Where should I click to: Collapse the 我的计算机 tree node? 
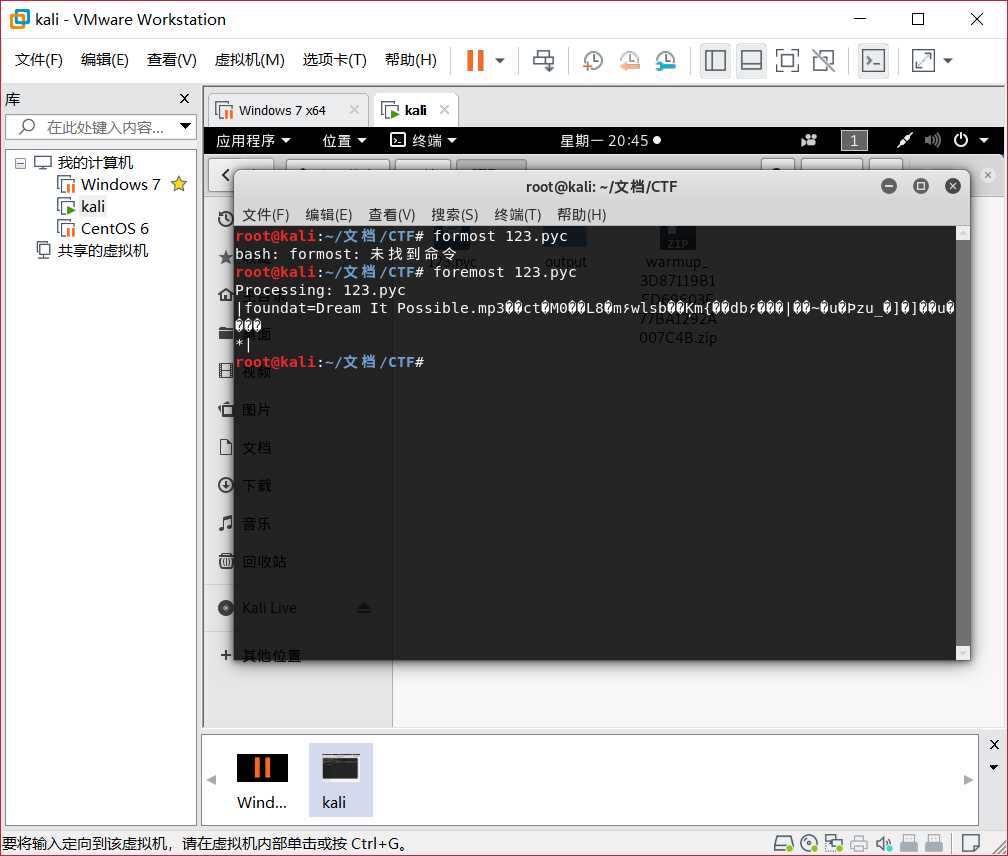click(x=21, y=163)
